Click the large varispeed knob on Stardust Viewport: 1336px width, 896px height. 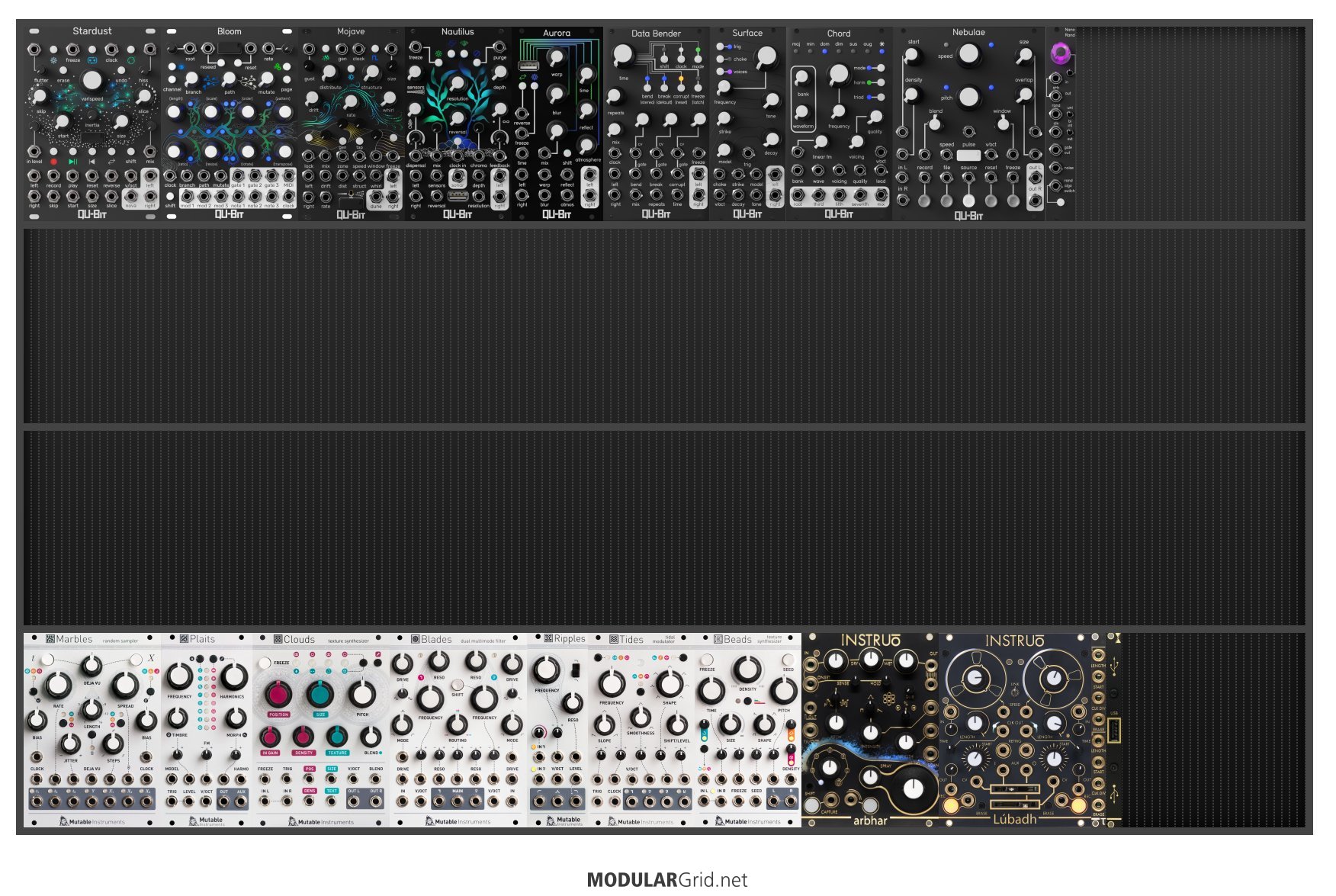click(x=92, y=80)
